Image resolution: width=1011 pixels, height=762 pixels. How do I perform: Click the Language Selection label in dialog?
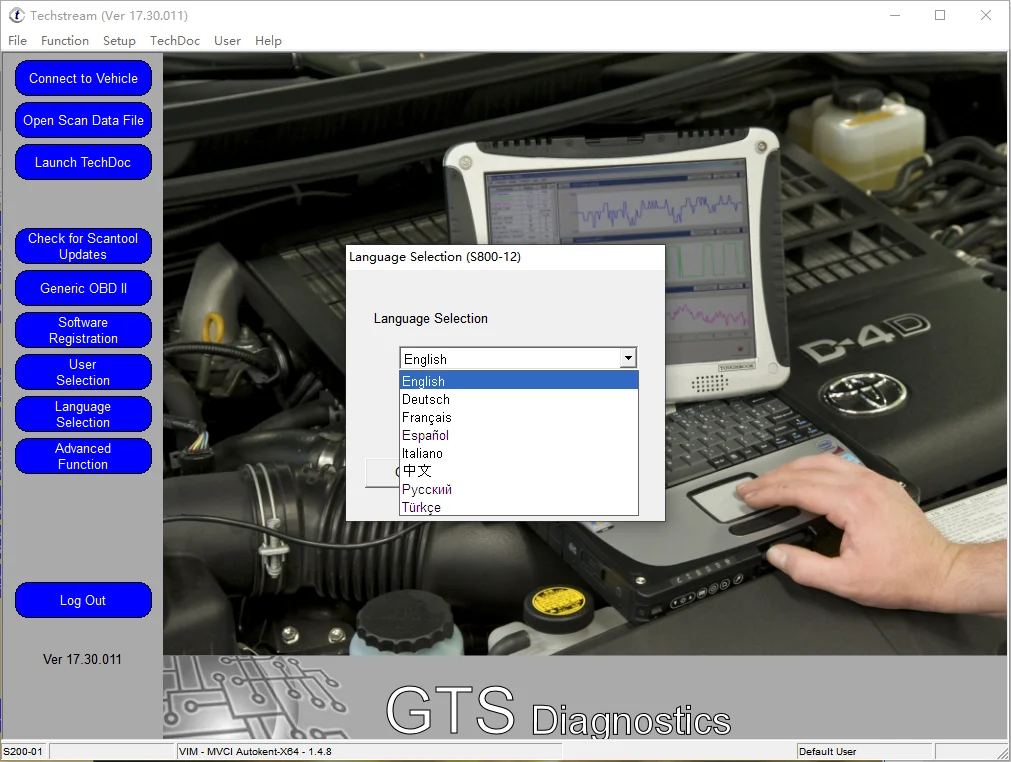[431, 318]
